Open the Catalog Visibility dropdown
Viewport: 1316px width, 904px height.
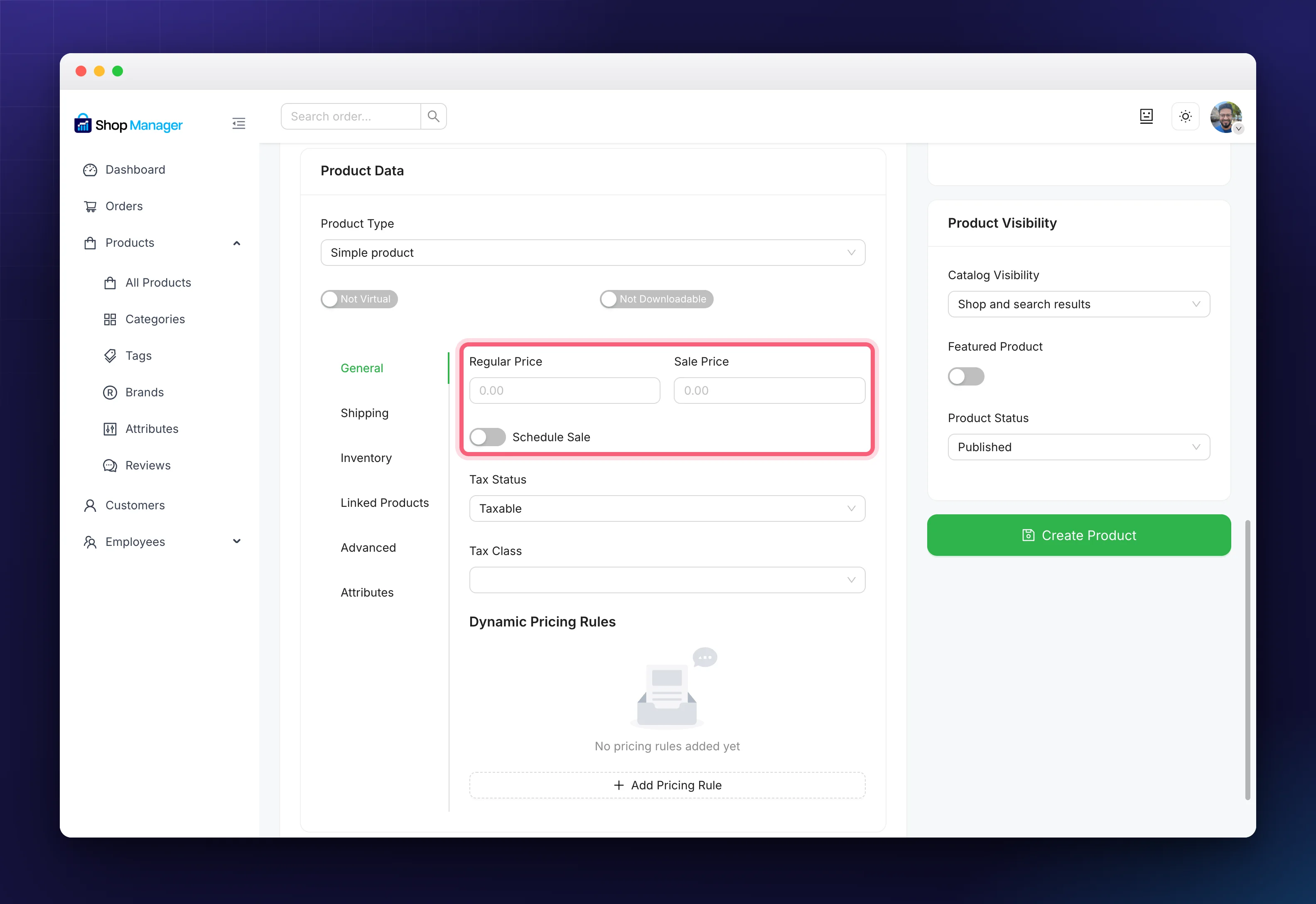(1079, 304)
